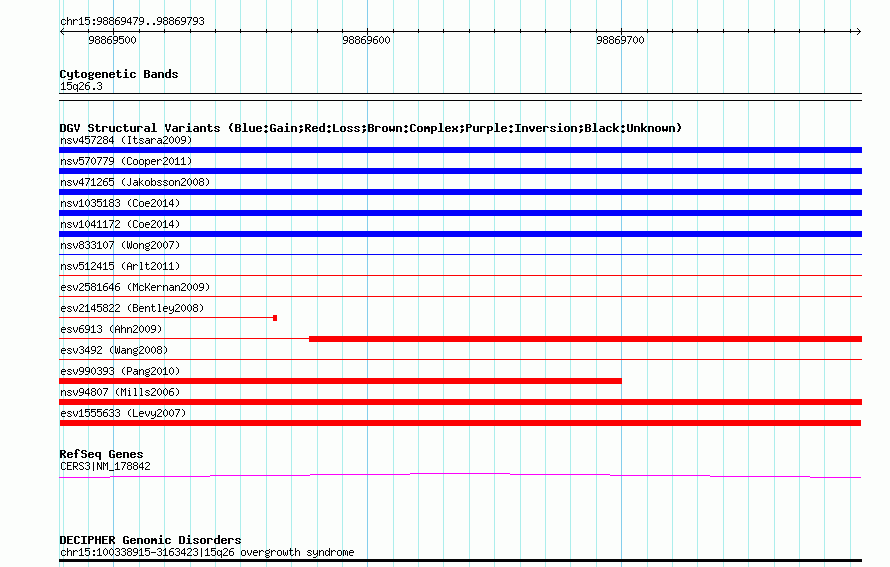Image resolution: width=890 pixels, height=567 pixels.
Task: Click the nsv94807 (Mills2006) loss bar
Action: tap(460, 402)
